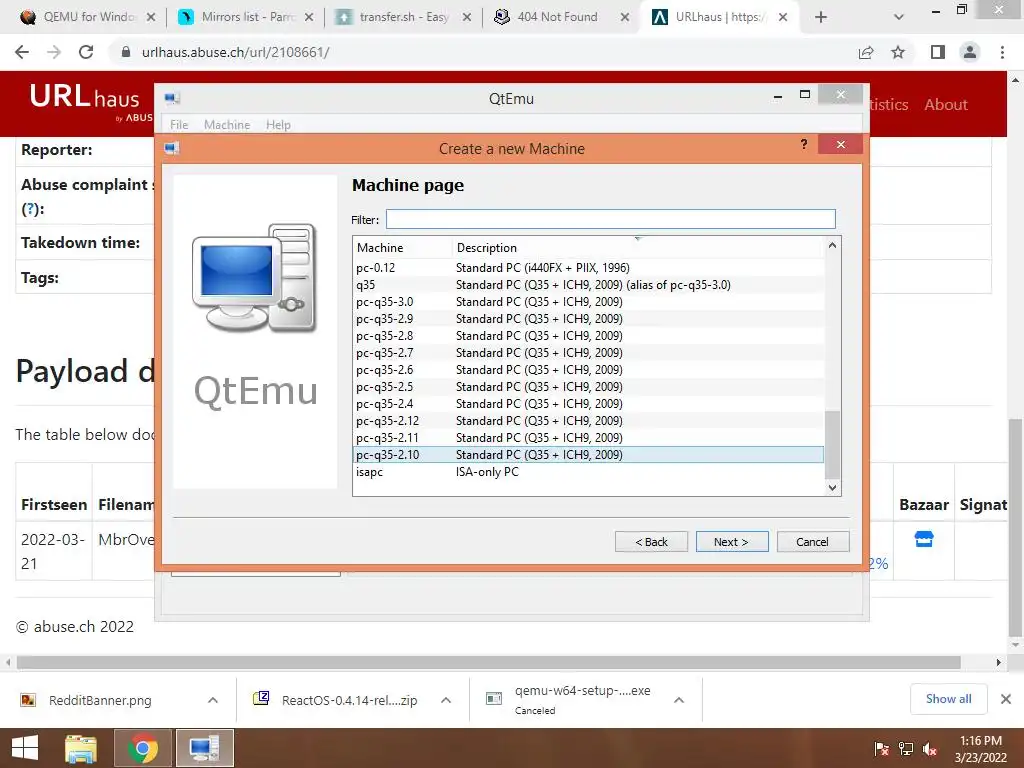
Task: Click the Chrome forward arrow
Action: pyautogui.click(x=54, y=52)
